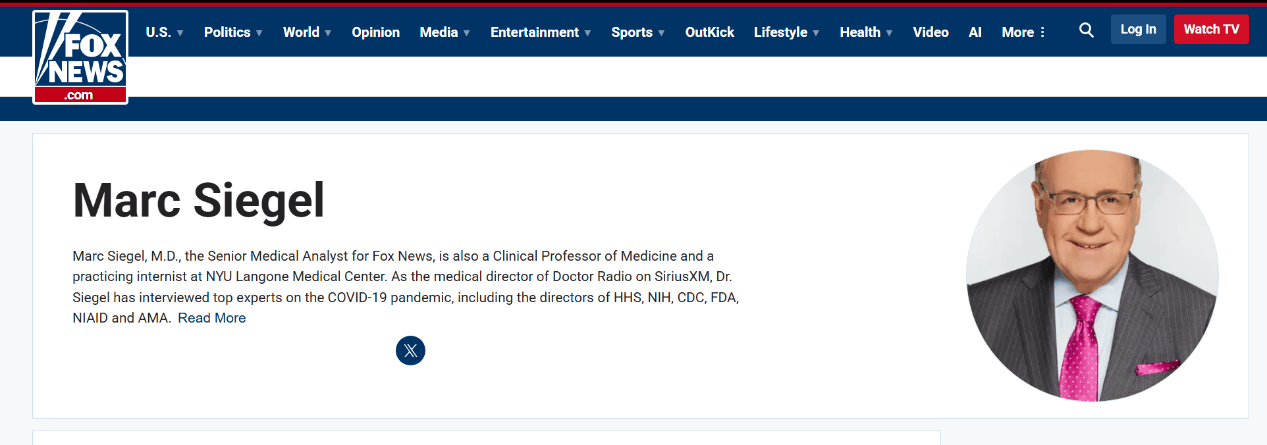Open the Video section
The width and height of the screenshot is (1267, 445).
pyautogui.click(x=931, y=32)
